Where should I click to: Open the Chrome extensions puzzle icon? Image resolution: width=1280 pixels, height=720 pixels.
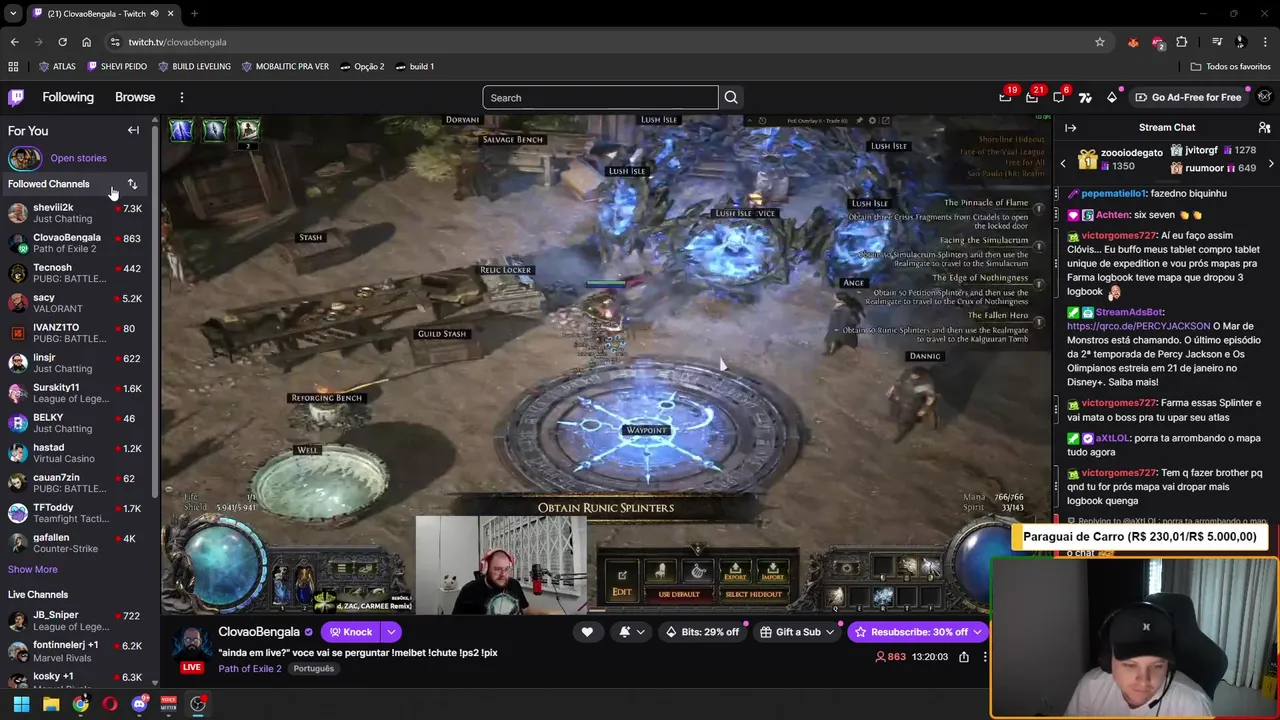(1182, 42)
